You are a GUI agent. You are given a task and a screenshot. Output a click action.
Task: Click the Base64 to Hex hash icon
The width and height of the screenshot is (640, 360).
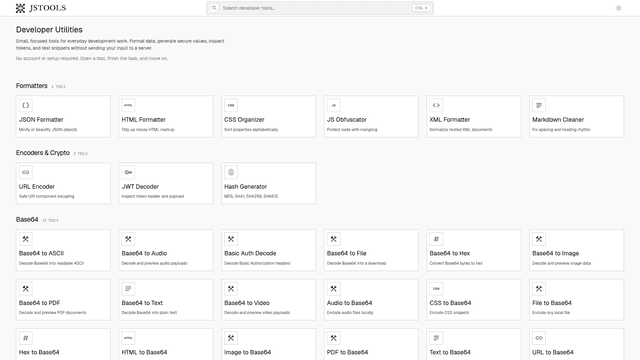(436, 239)
